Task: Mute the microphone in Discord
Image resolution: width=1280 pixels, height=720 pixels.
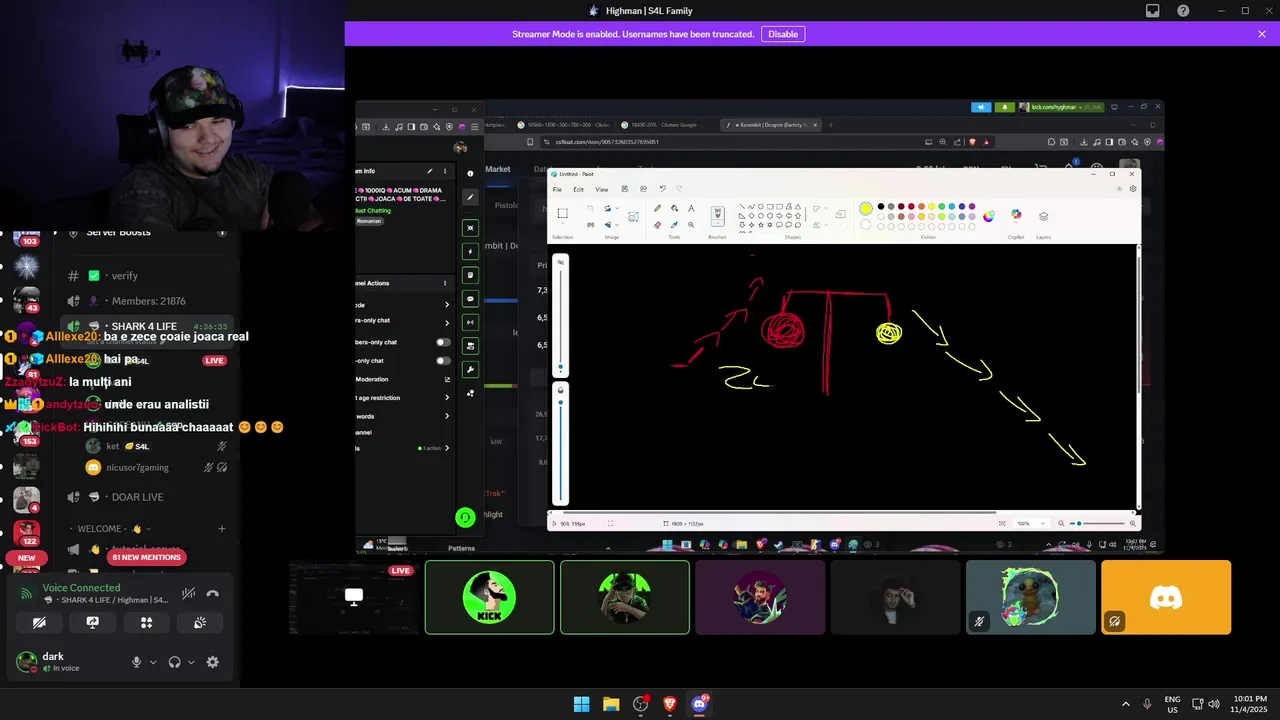Action: coord(137,662)
